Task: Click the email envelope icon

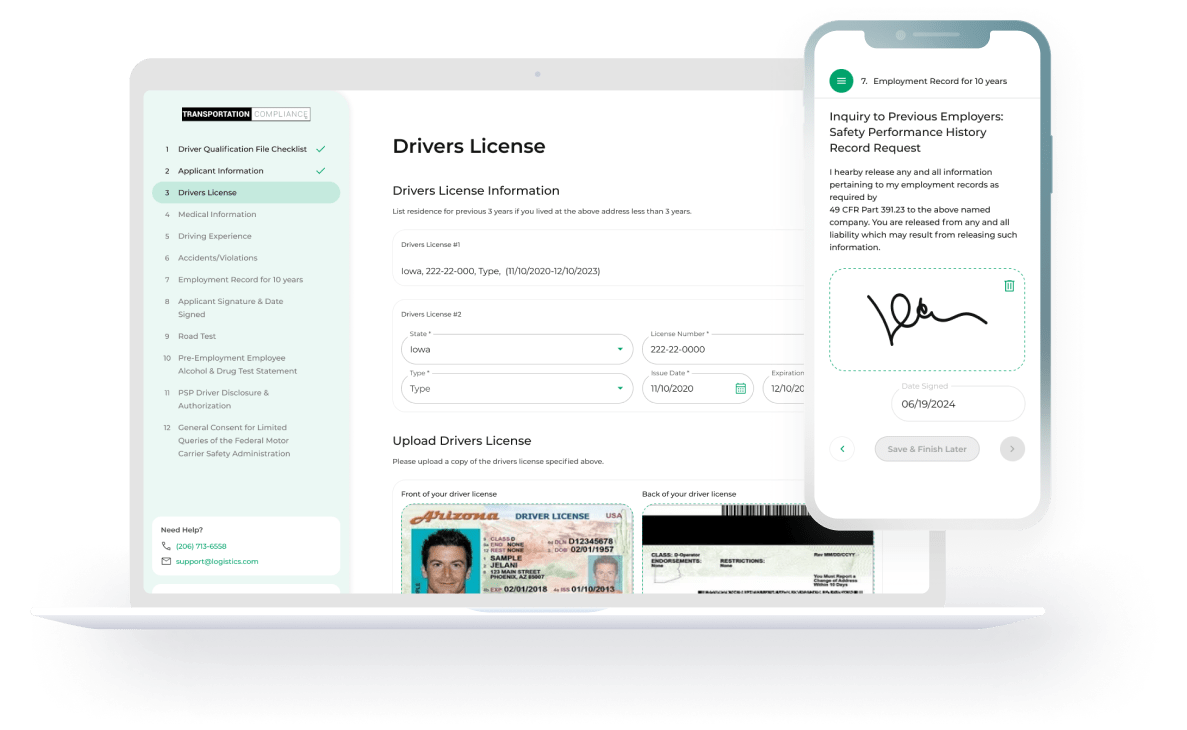Action: (166, 562)
